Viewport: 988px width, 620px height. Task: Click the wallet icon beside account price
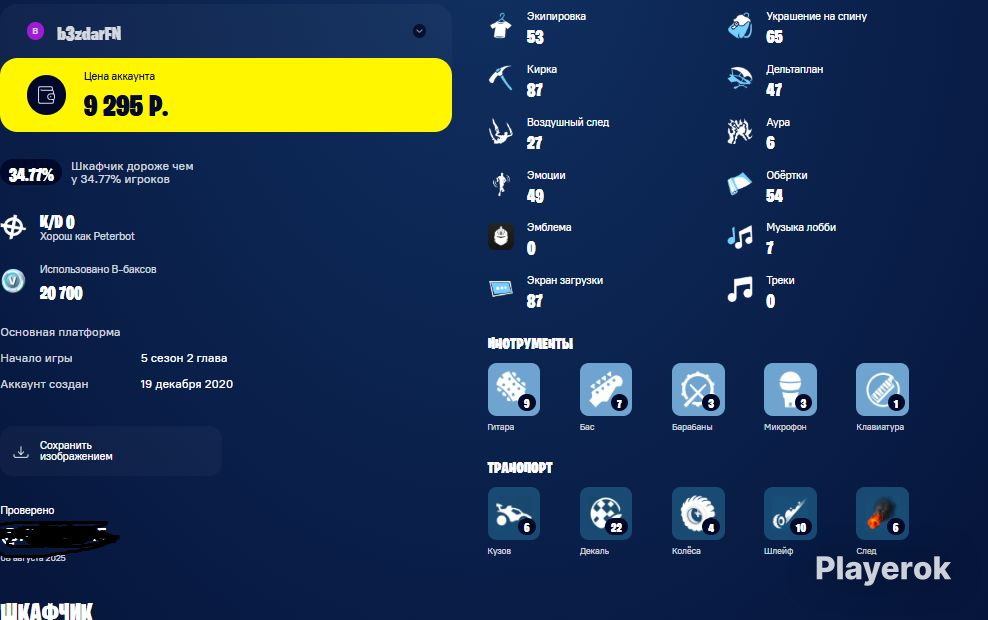[x=47, y=95]
